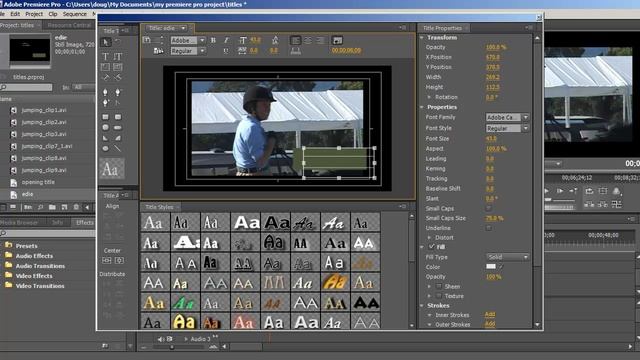Screen dimensions: 640x360
Task: Select the Wedge shape tool
Action: 105,138
